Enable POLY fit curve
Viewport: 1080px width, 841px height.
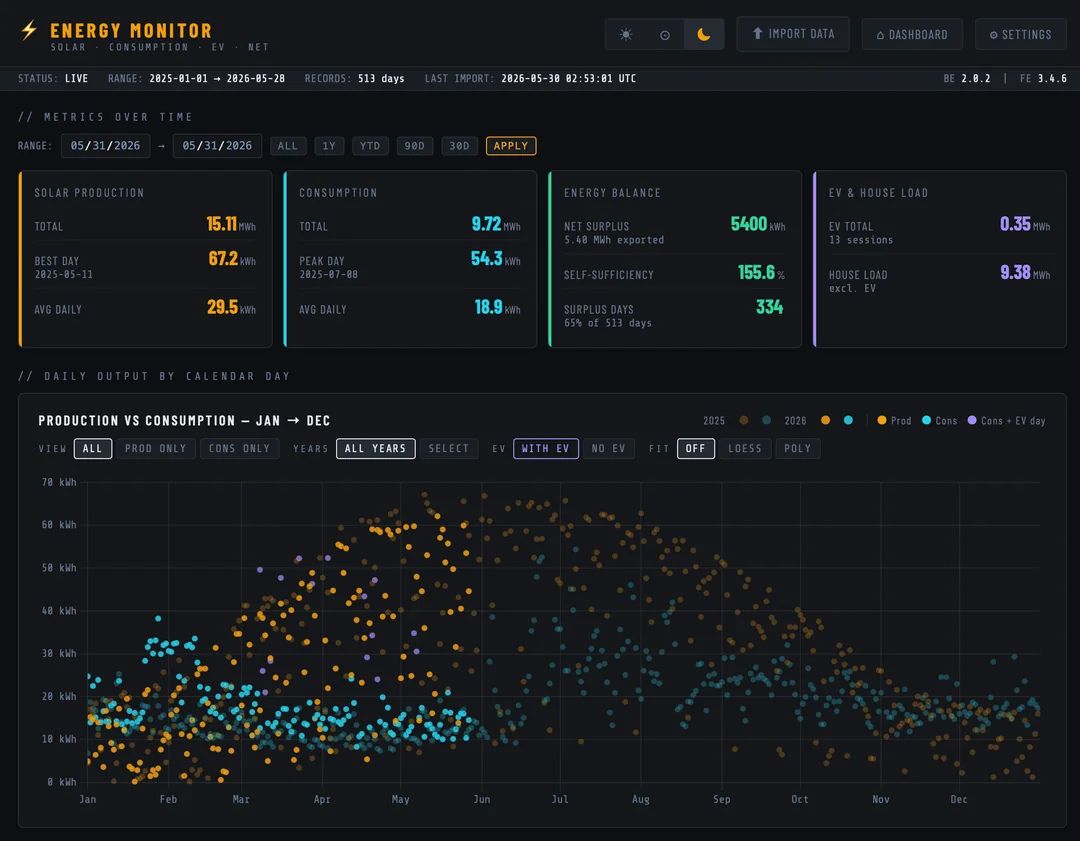(x=798, y=448)
